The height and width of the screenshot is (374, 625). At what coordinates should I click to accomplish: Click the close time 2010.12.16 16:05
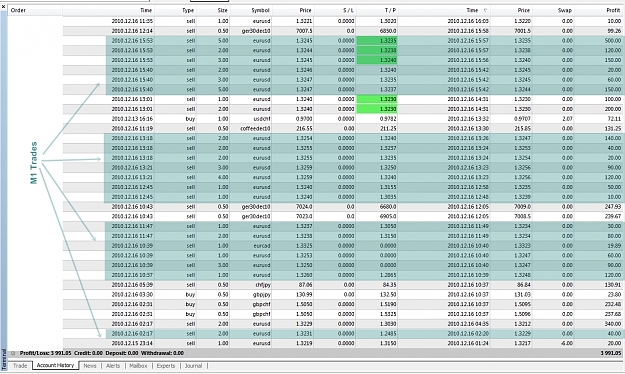point(468,21)
